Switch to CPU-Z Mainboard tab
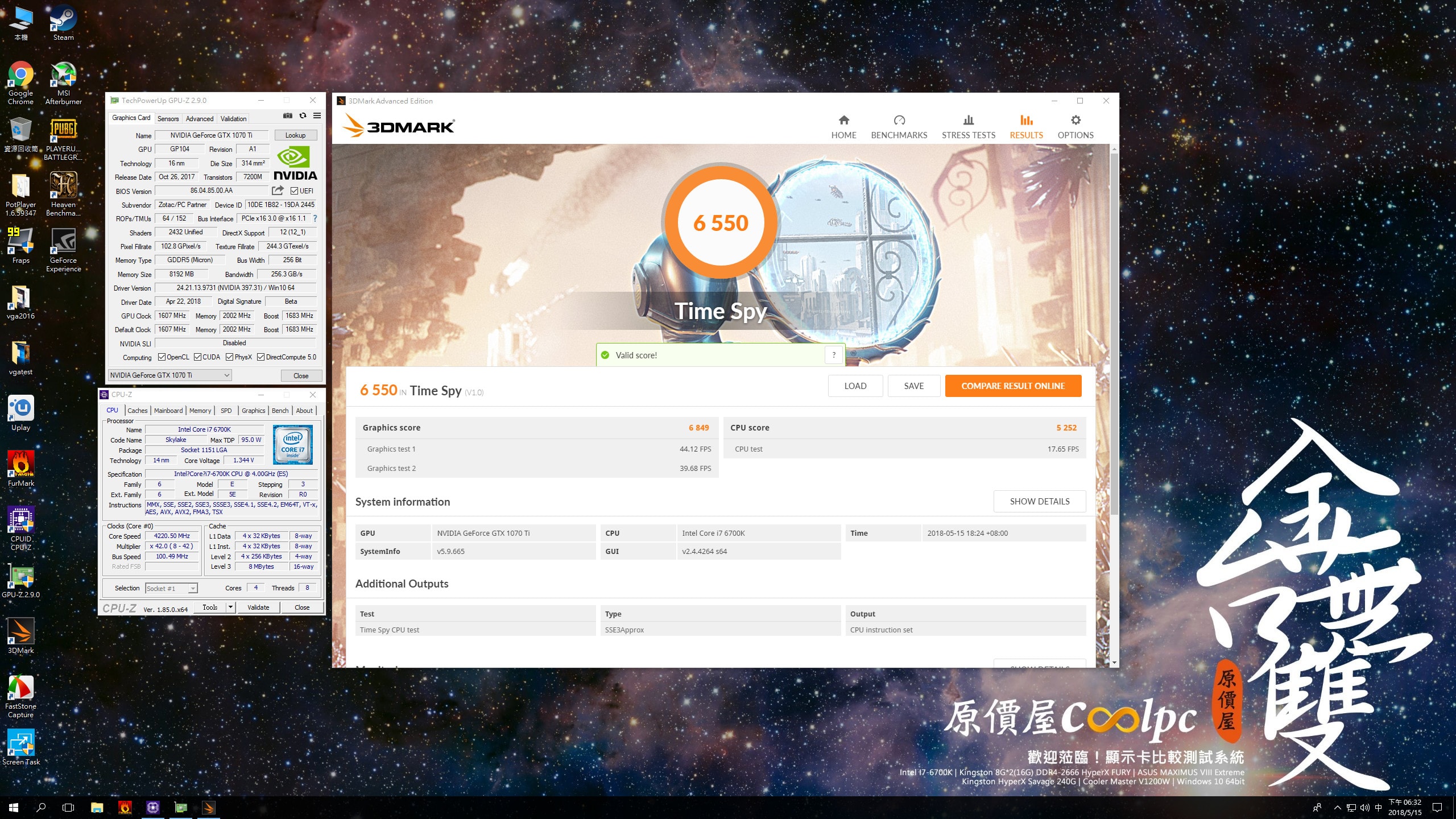Image resolution: width=1456 pixels, height=819 pixels. point(168,410)
